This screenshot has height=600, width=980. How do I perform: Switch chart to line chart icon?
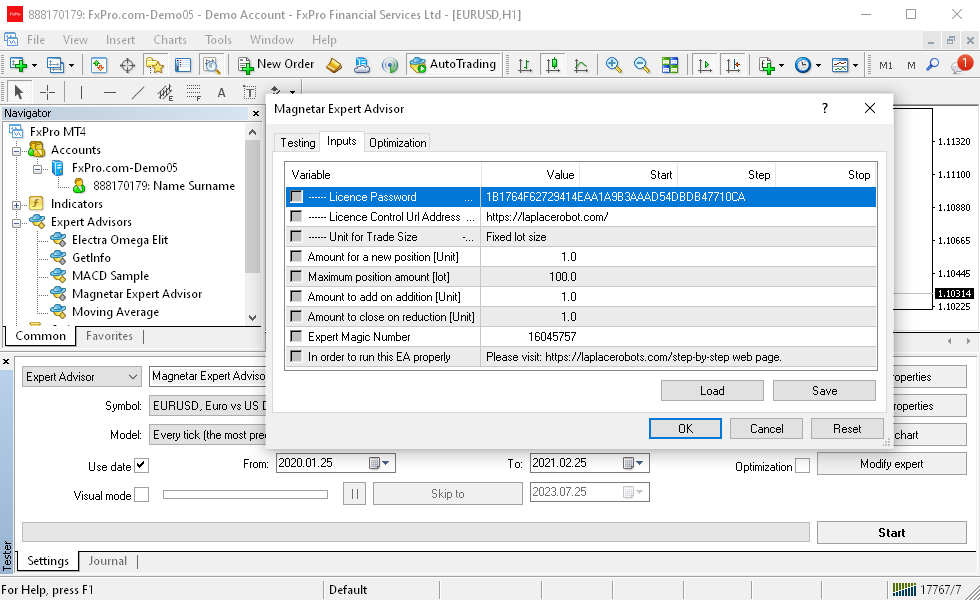tap(581, 64)
